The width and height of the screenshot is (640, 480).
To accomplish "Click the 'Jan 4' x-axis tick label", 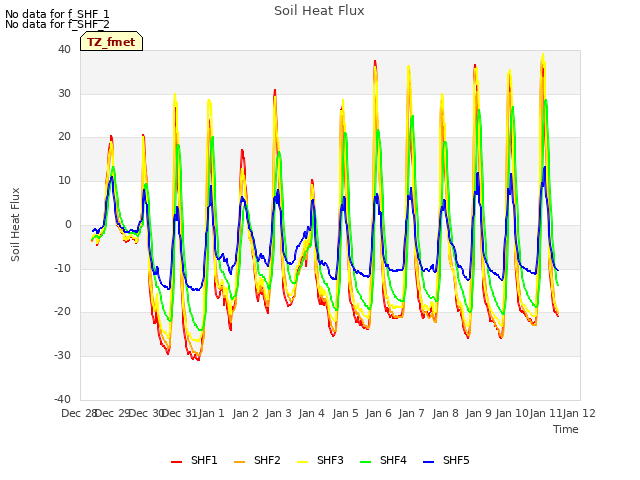I will pos(312,413).
